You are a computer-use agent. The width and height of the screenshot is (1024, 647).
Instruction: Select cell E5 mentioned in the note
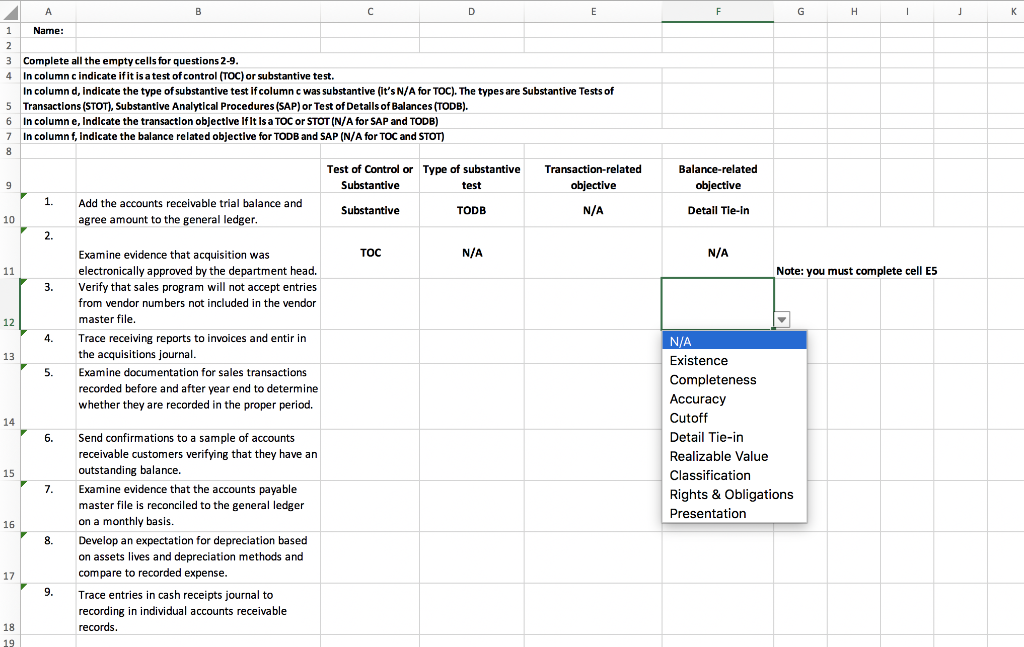594,97
